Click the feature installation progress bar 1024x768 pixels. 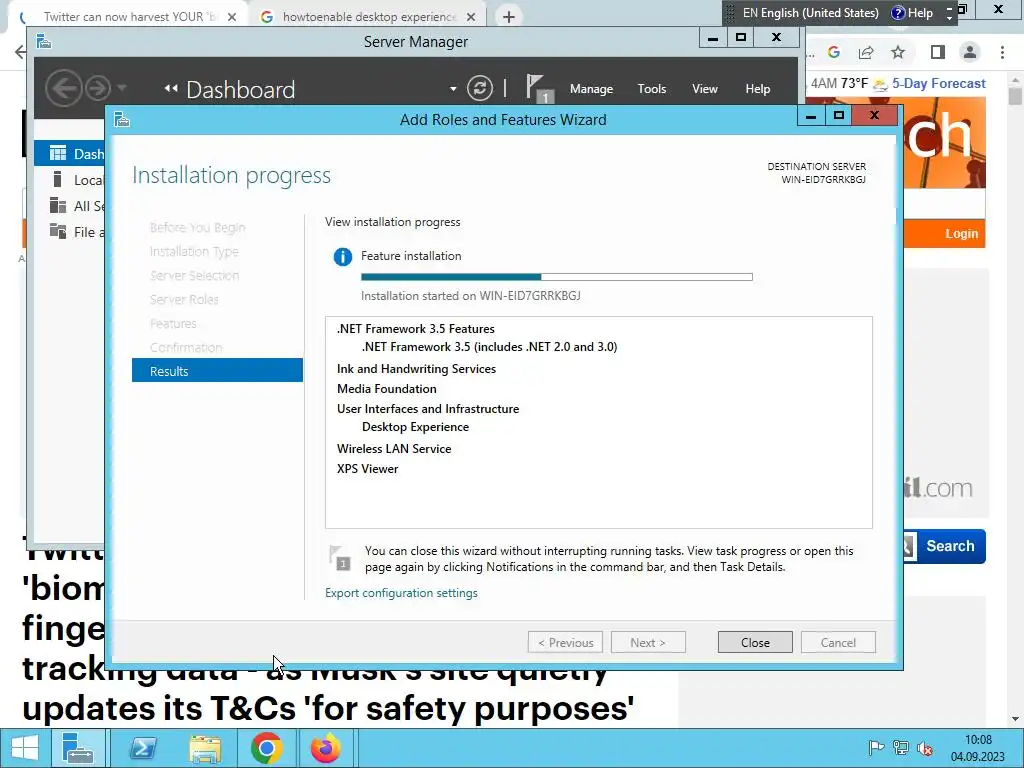pos(556,277)
